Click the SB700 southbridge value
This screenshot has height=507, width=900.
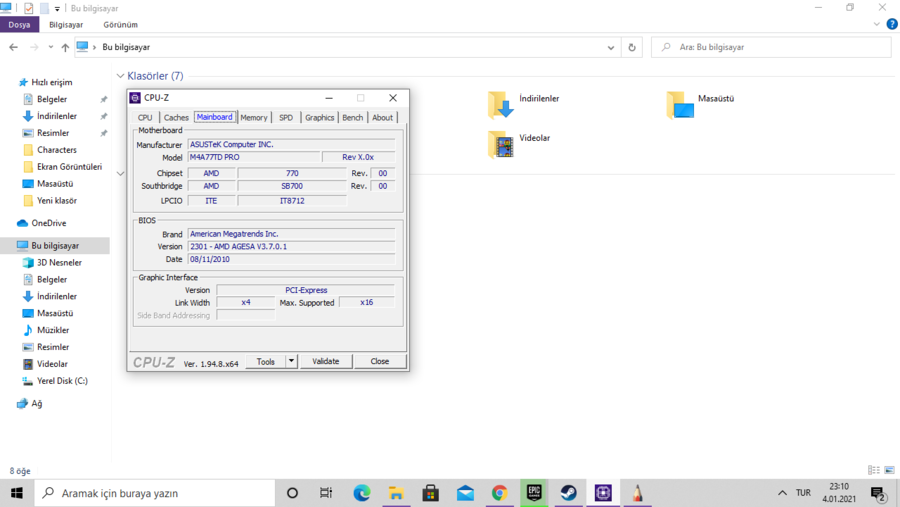pyautogui.click(x=292, y=186)
